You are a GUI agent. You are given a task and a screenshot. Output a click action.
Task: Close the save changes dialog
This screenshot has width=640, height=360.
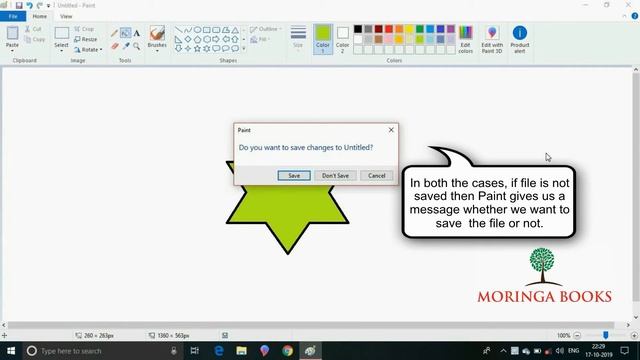coord(391,130)
